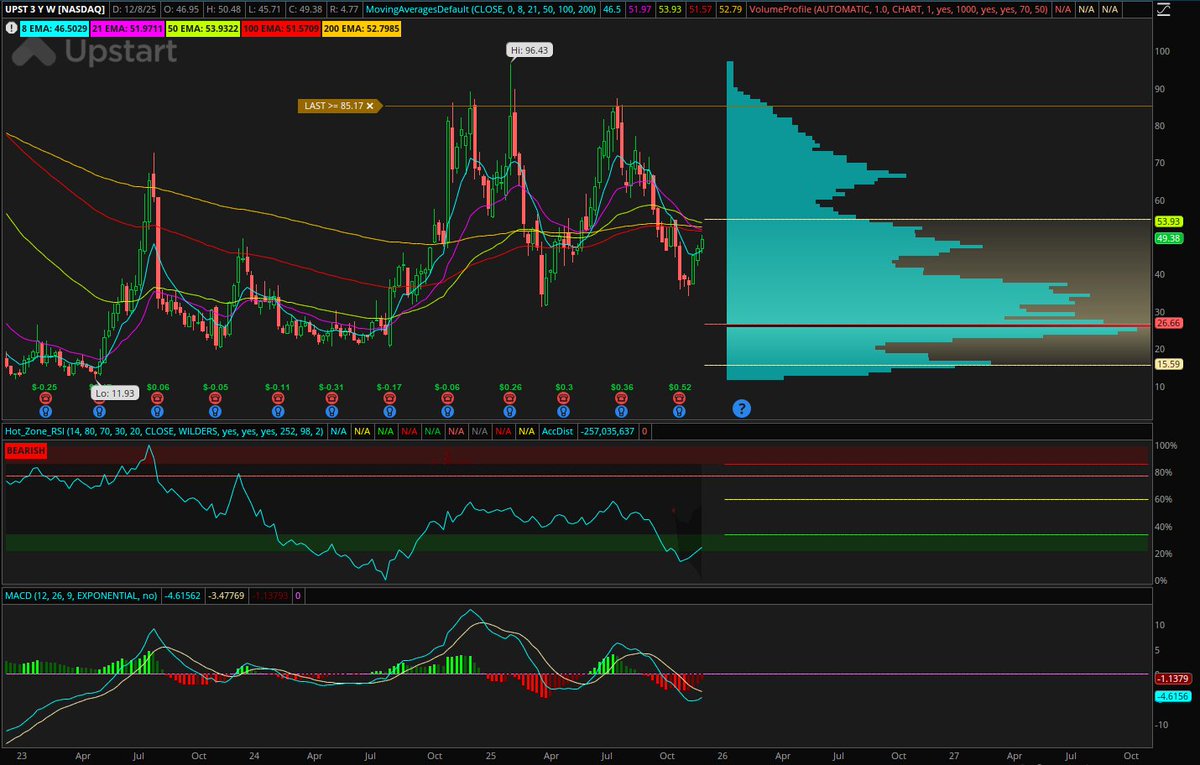Image resolution: width=1200 pixels, height=765 pixels.
Task: Click the blue question mark icon
Action: pyautogui.click(x=741, y=407)
